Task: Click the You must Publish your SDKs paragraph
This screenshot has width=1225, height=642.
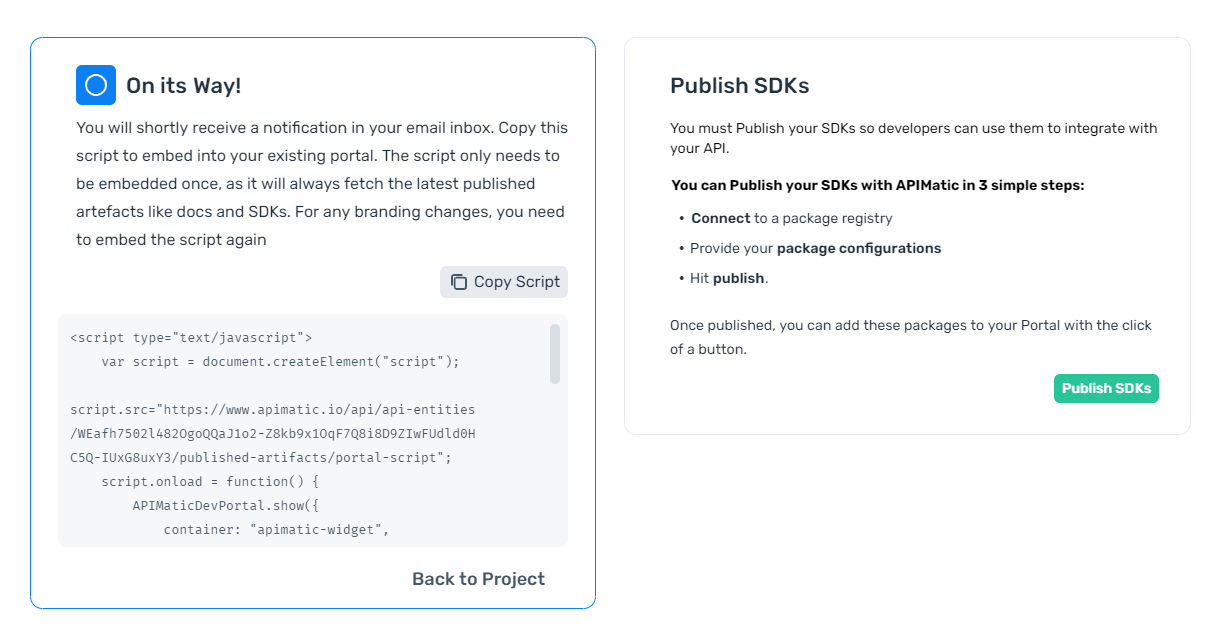Action: (914, 138)
